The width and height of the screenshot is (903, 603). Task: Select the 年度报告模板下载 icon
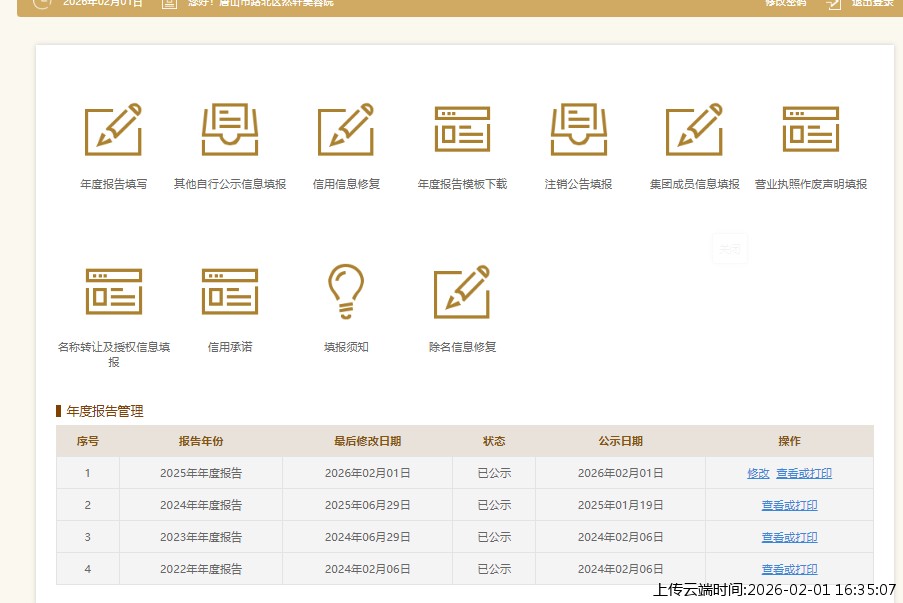click(462, 130)
